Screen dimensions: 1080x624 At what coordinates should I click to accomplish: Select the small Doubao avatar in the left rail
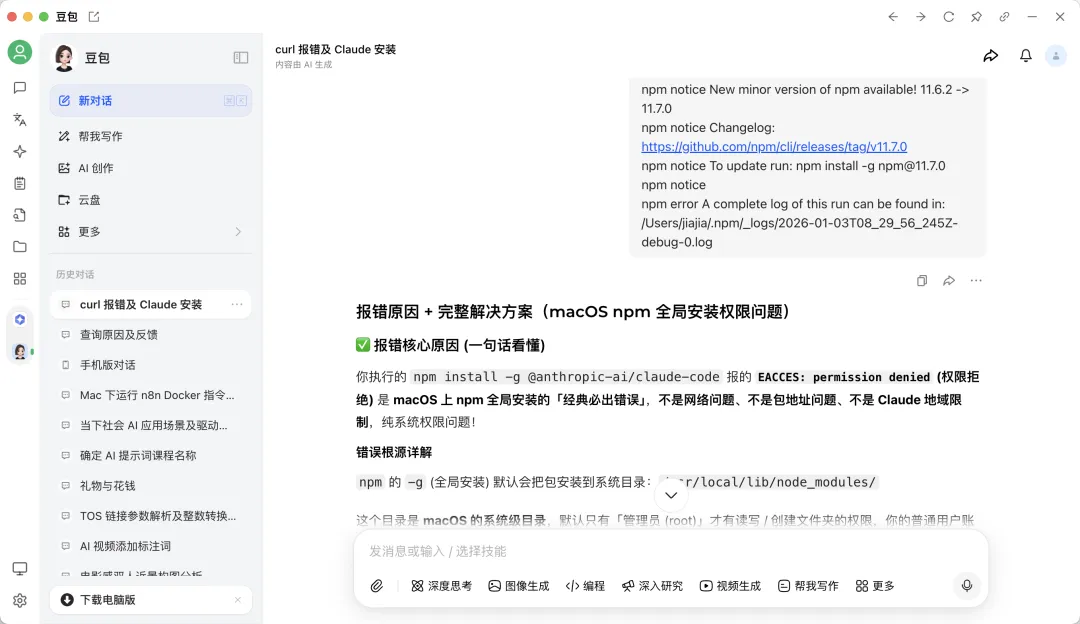(20, 352)
